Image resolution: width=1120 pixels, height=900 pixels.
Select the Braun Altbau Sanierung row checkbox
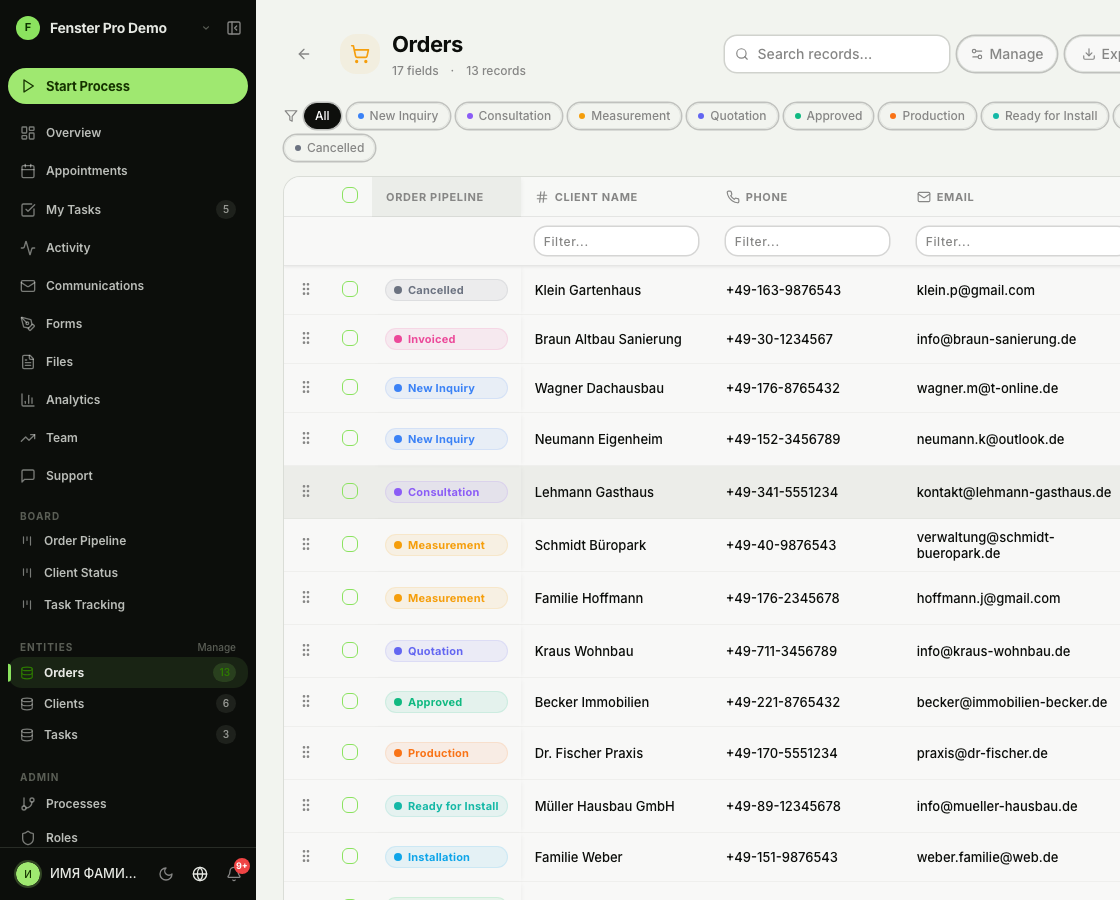pos(350,339)
